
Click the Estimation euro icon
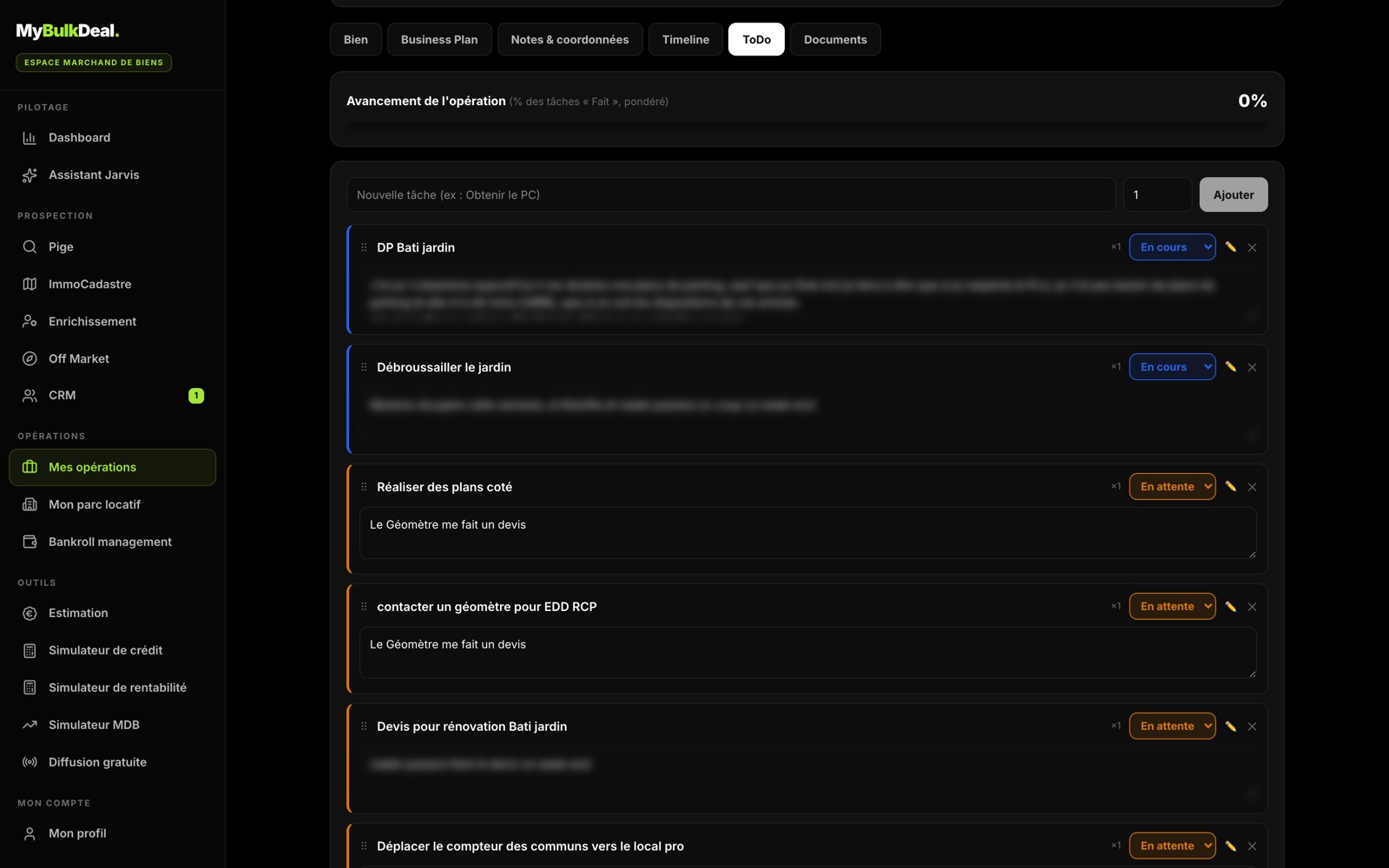(30, 614)
